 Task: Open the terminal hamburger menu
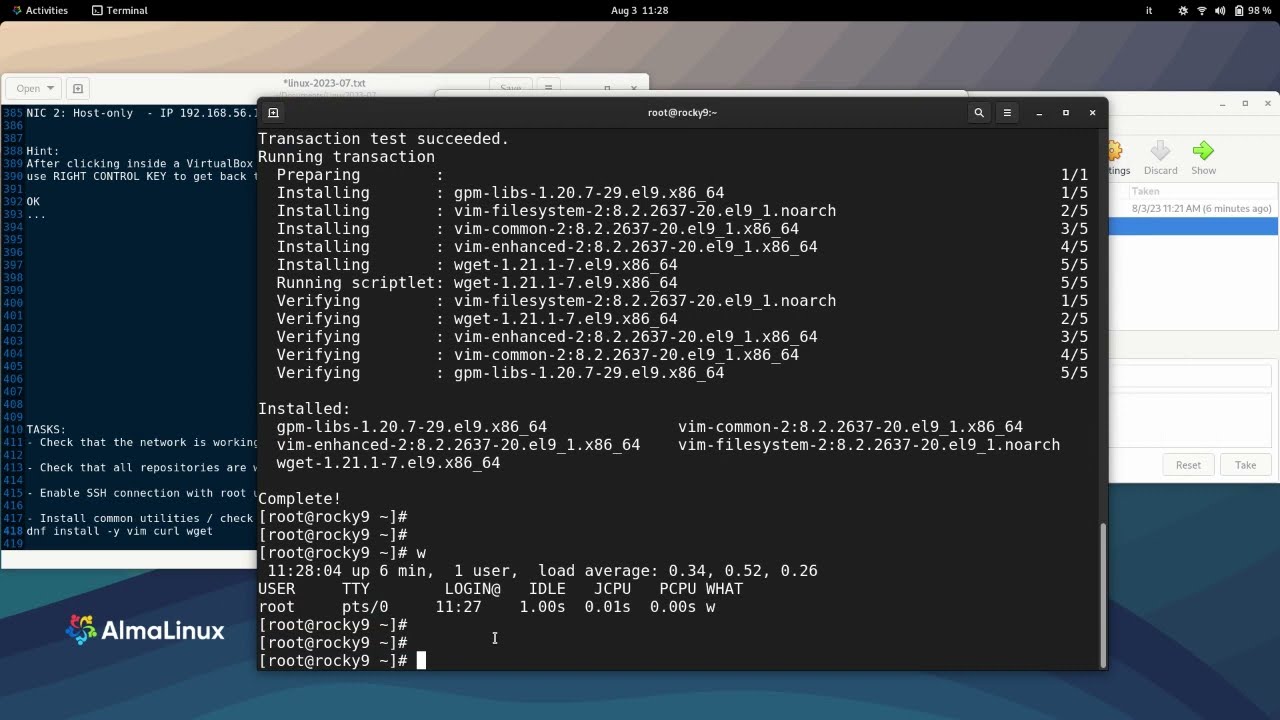1007,113
